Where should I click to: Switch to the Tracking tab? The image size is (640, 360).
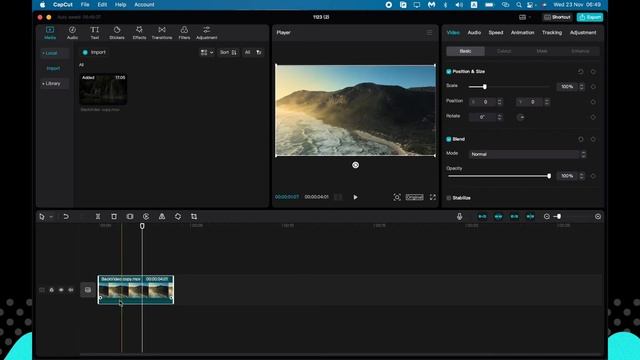552,32
